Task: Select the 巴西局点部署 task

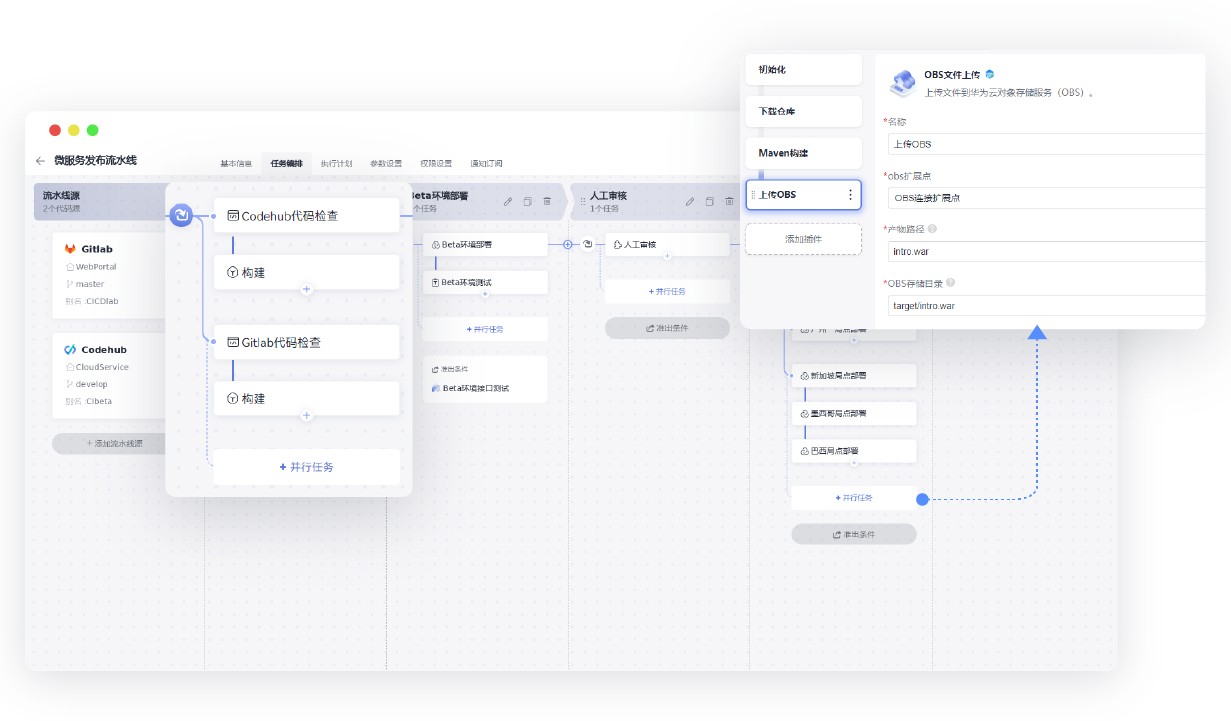Action: pos(854,451)
